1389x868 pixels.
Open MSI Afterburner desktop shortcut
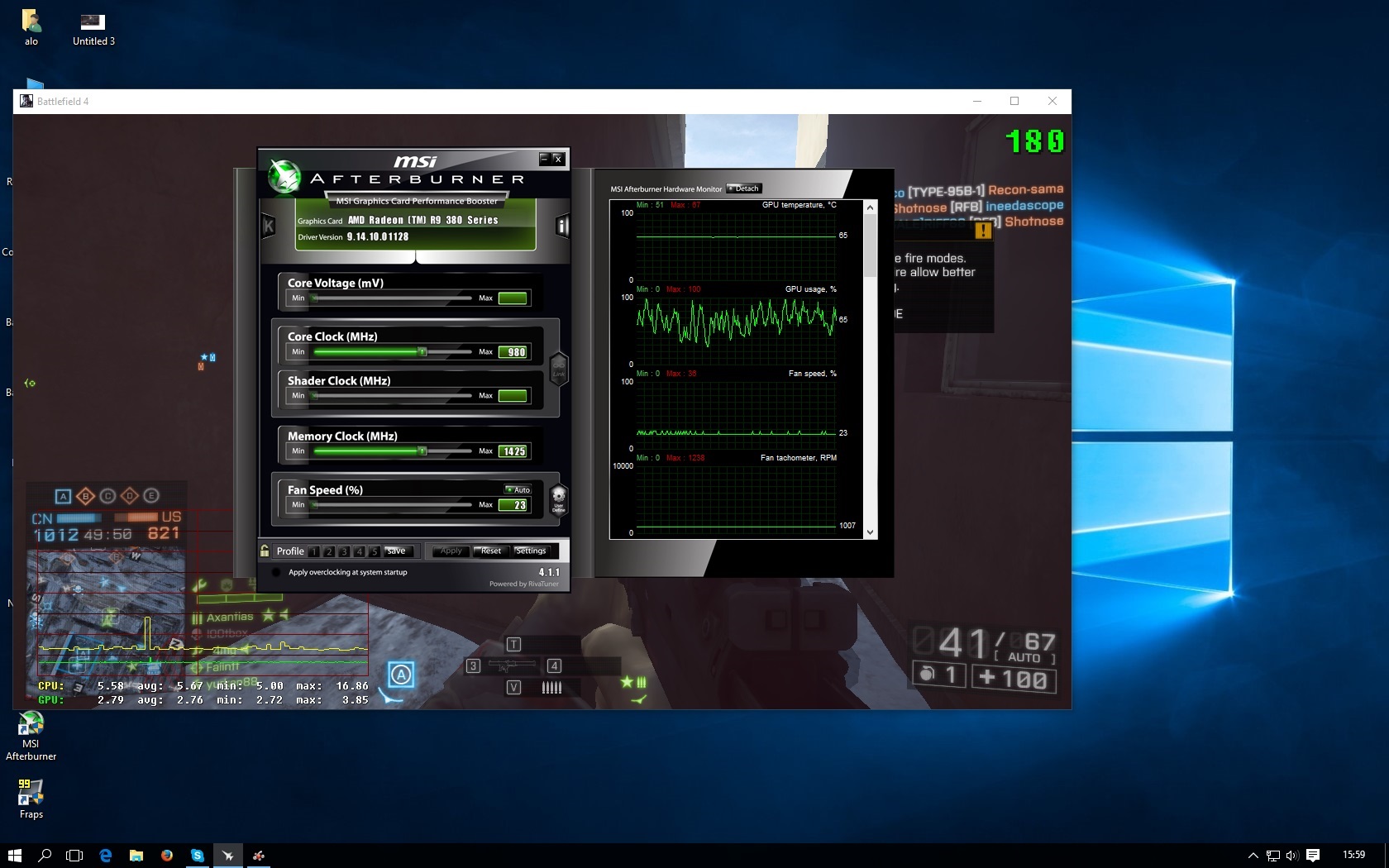pyautogui.click(x=31, y=736)
